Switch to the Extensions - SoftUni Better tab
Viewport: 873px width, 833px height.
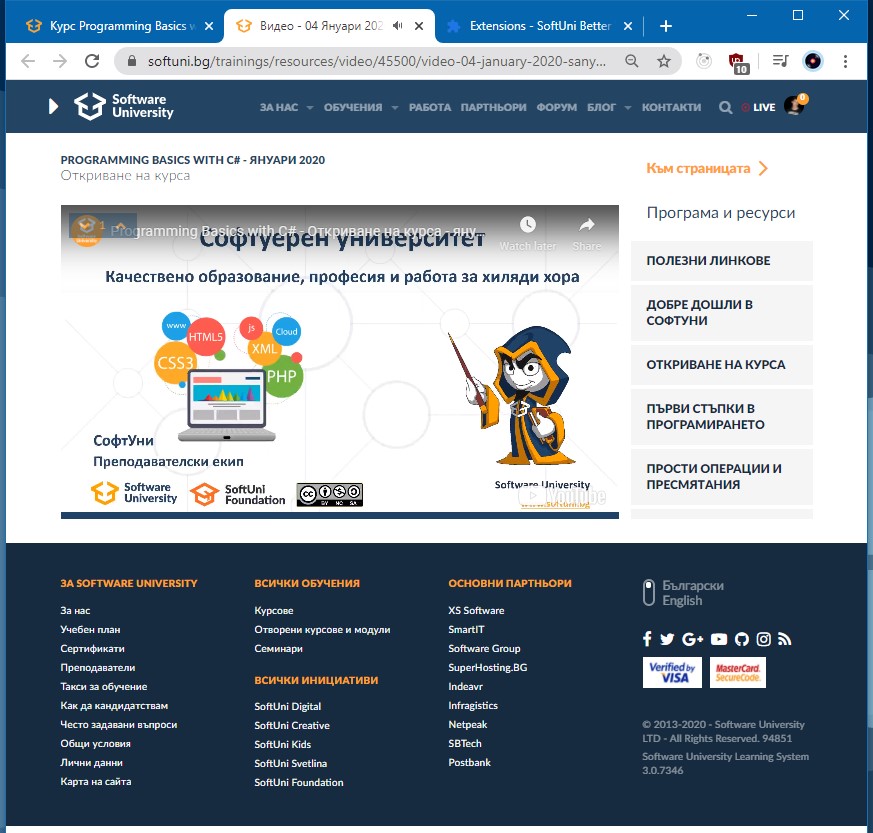click(540, 26)
